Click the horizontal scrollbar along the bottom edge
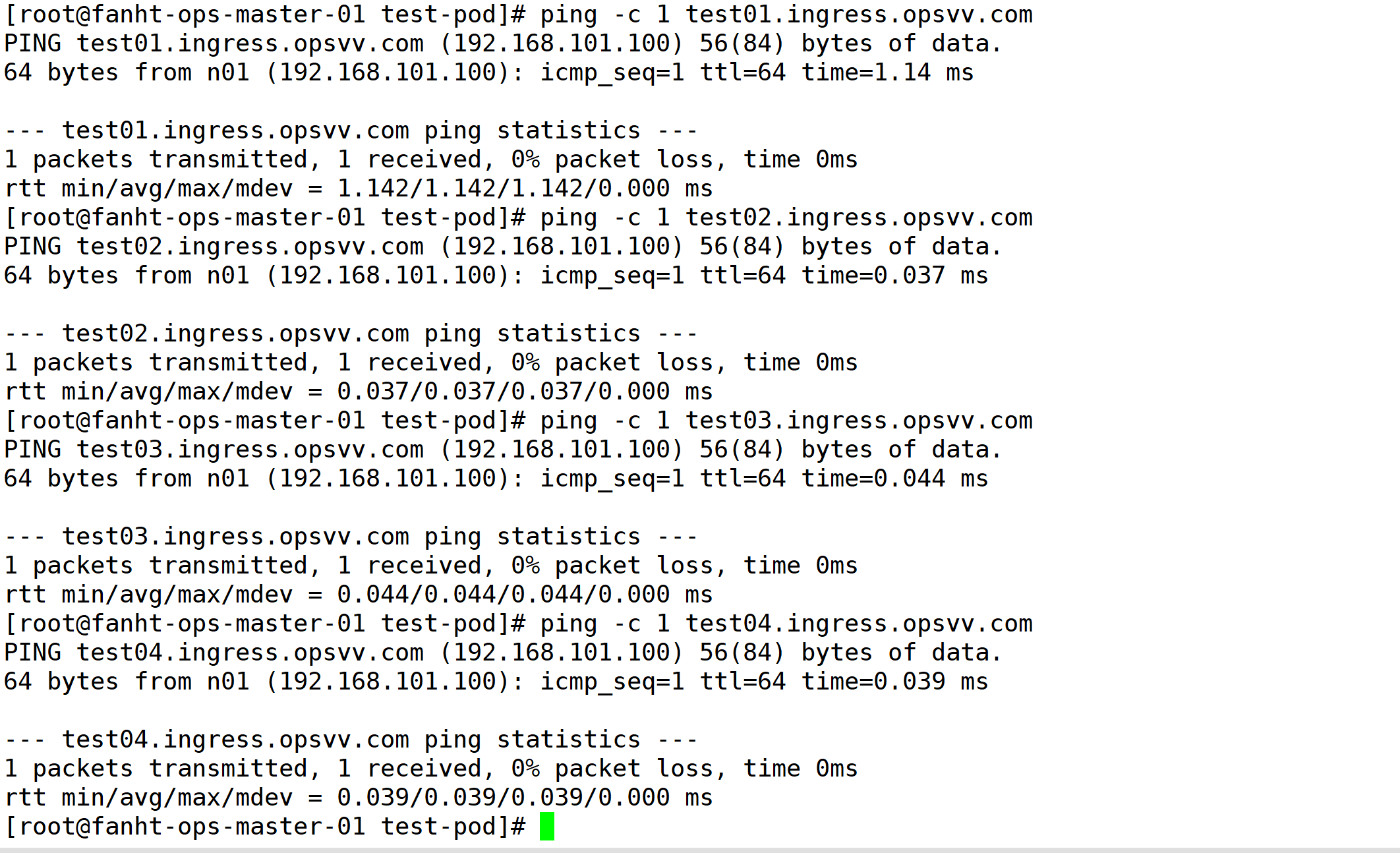 pyautogui.click(x=700, y=850)
